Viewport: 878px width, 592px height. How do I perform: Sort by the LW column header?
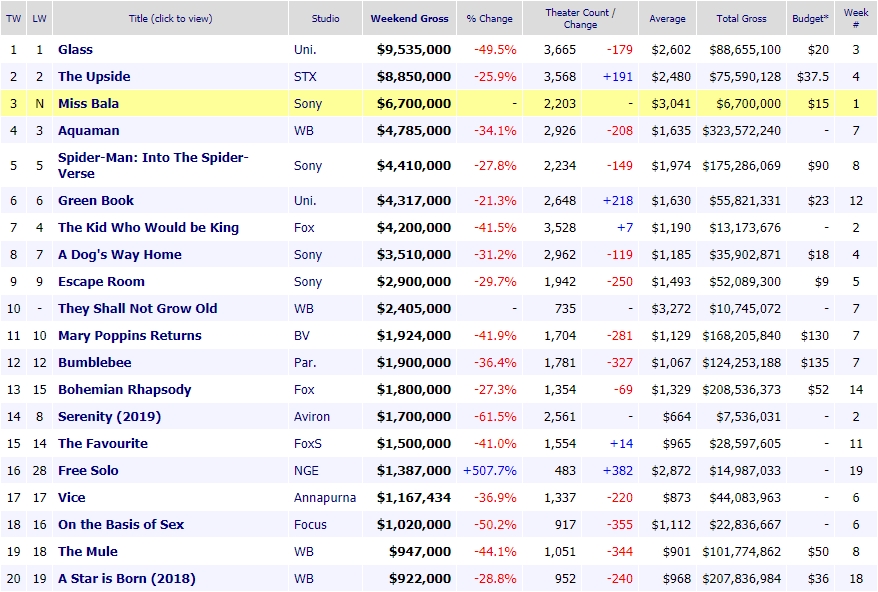[x=39, y=18]
